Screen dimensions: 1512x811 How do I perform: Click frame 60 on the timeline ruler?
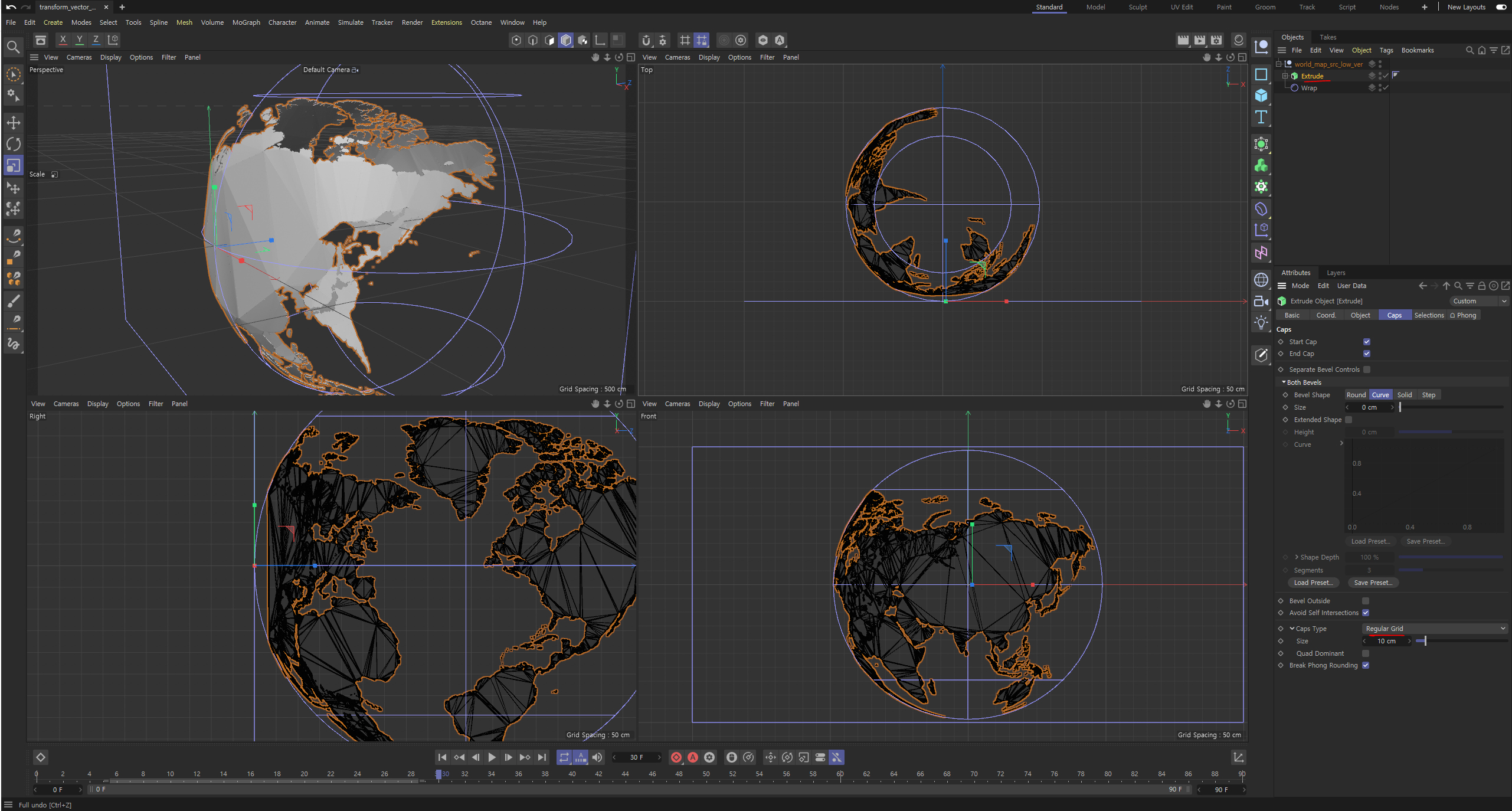click(840, 774)
